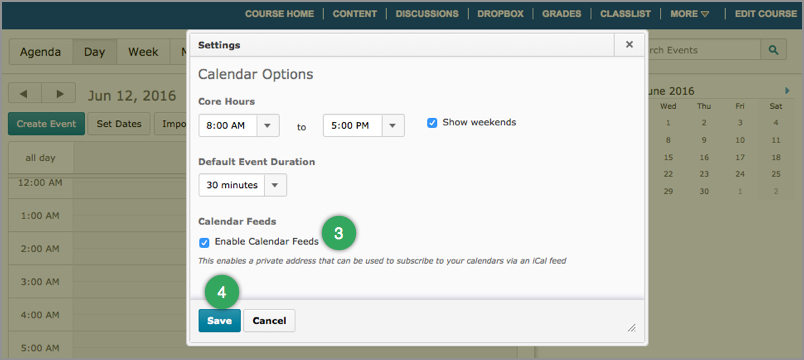Open Set Dates
Screen dimensions: 804x360
click(119, 124)
